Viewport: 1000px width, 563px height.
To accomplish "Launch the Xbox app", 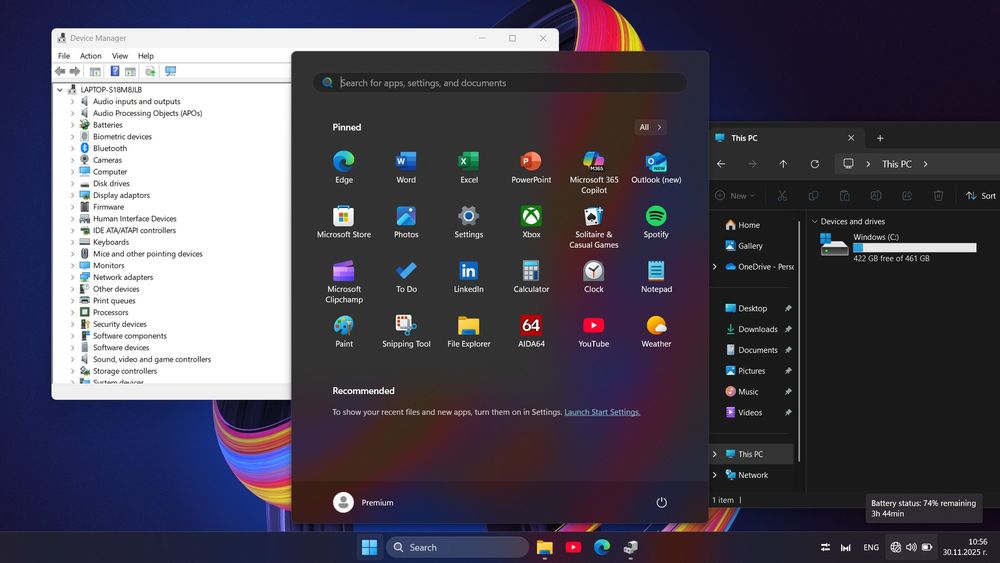I will (x=531, y=222).
